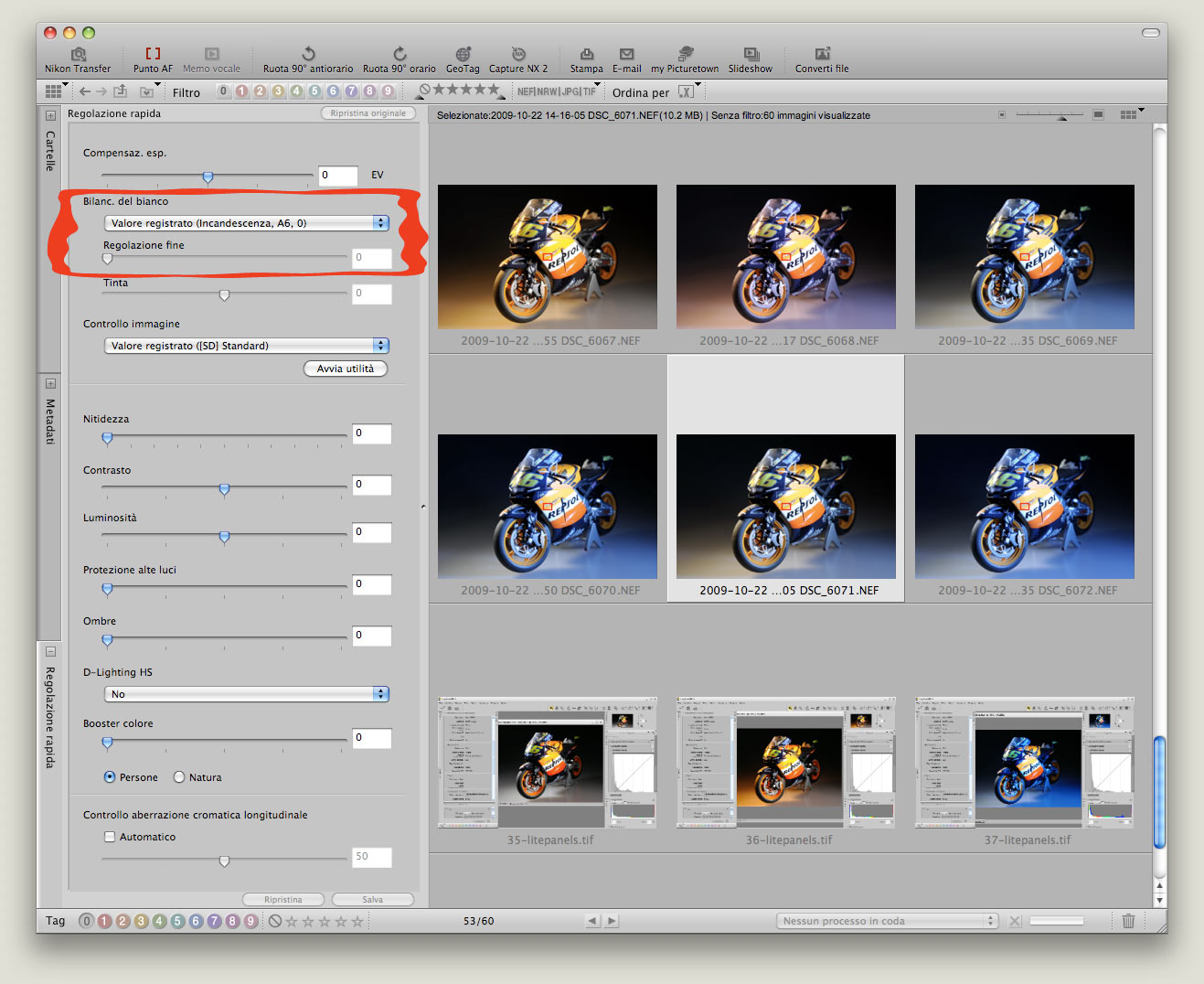The width and height of the screenshot is (1204, 984).
Task: Apply Tag label 2 in bottom bar
Action: pos(123,921)
